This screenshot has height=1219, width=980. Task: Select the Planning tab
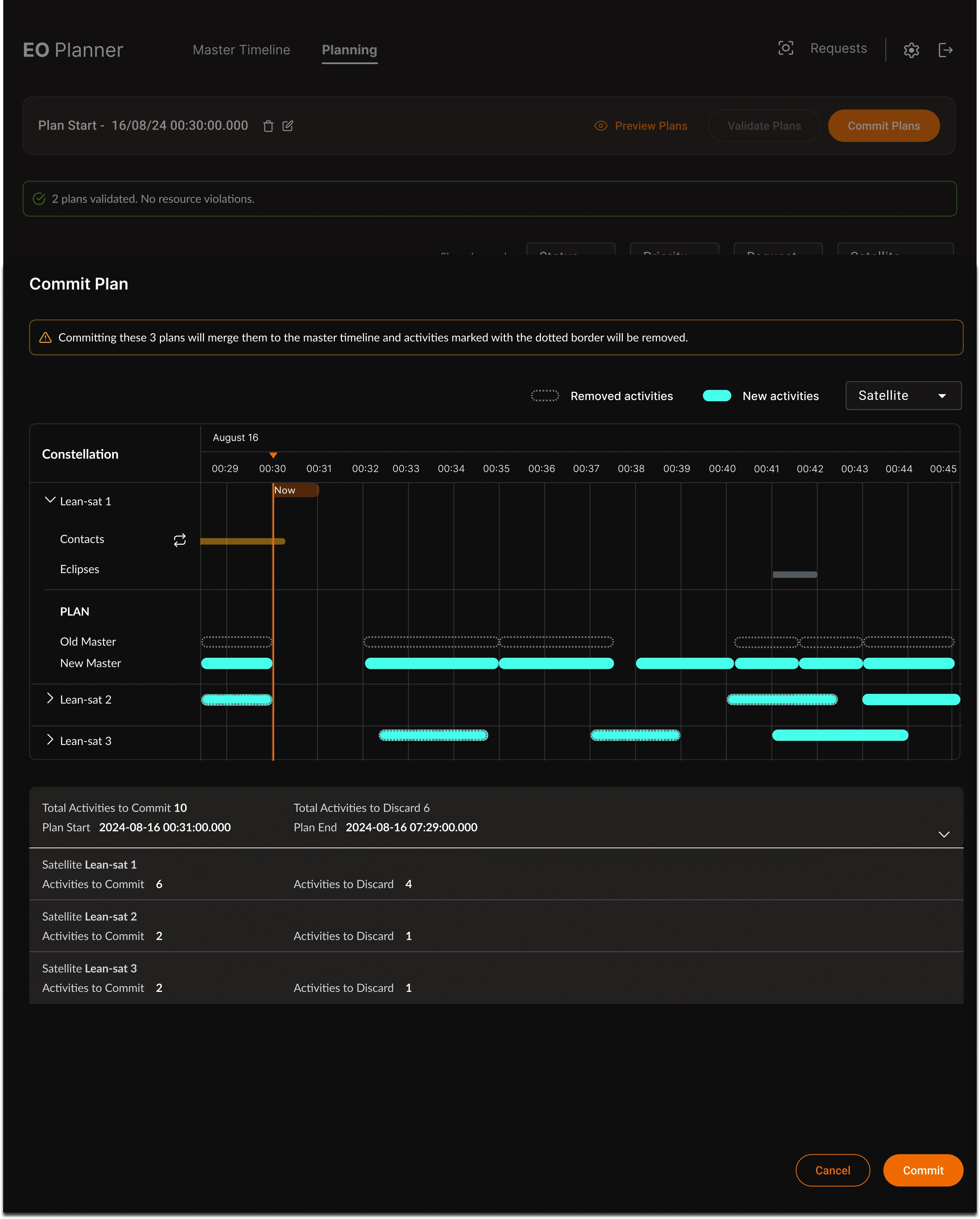pos(350,50)
